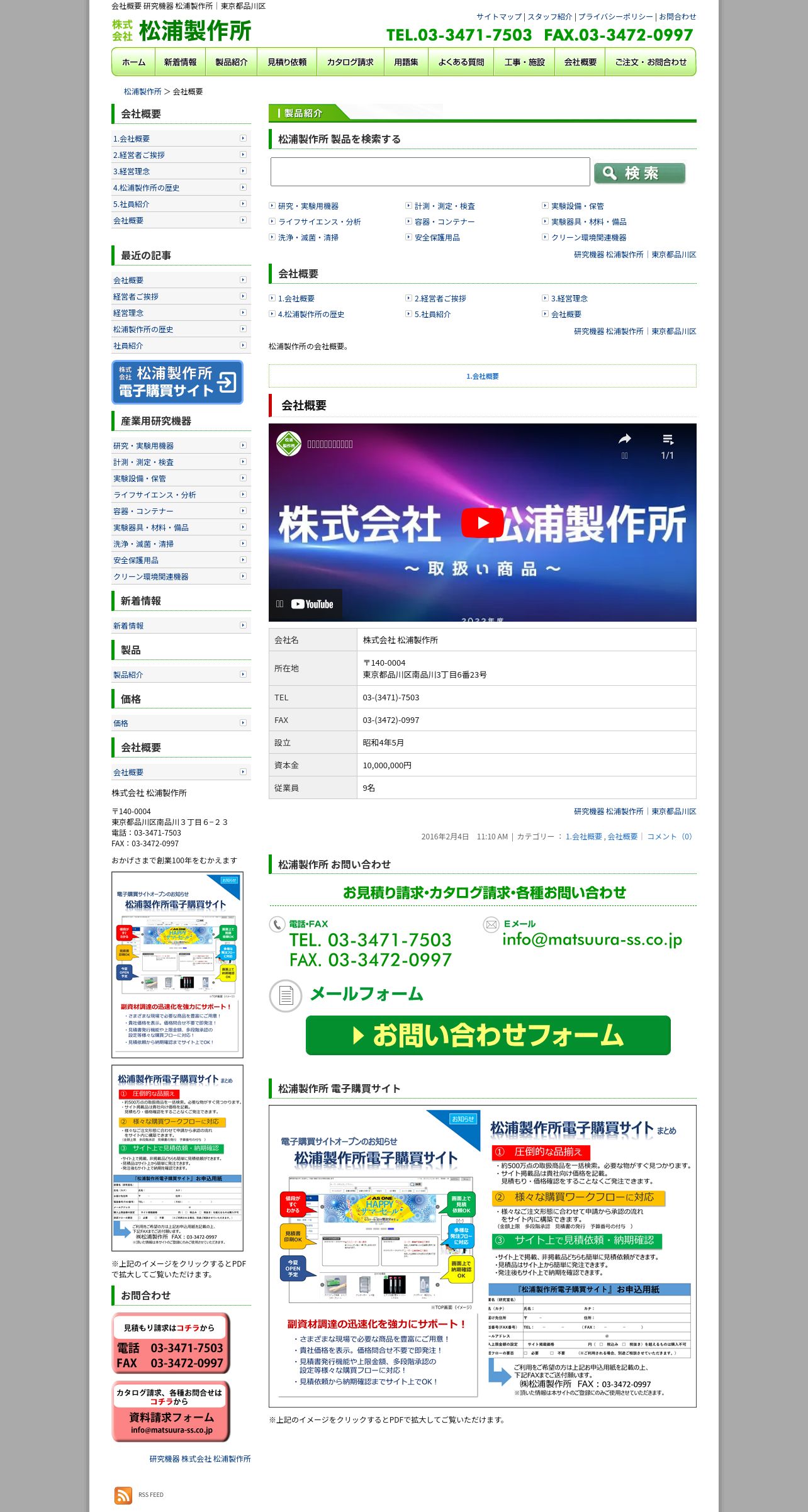Click 研究機器 株式会社 松浦製作所 footer link
Image resolution: width=808 pixels, height=1512 pixels.
pyautogui.click(x=200, y=1459)
